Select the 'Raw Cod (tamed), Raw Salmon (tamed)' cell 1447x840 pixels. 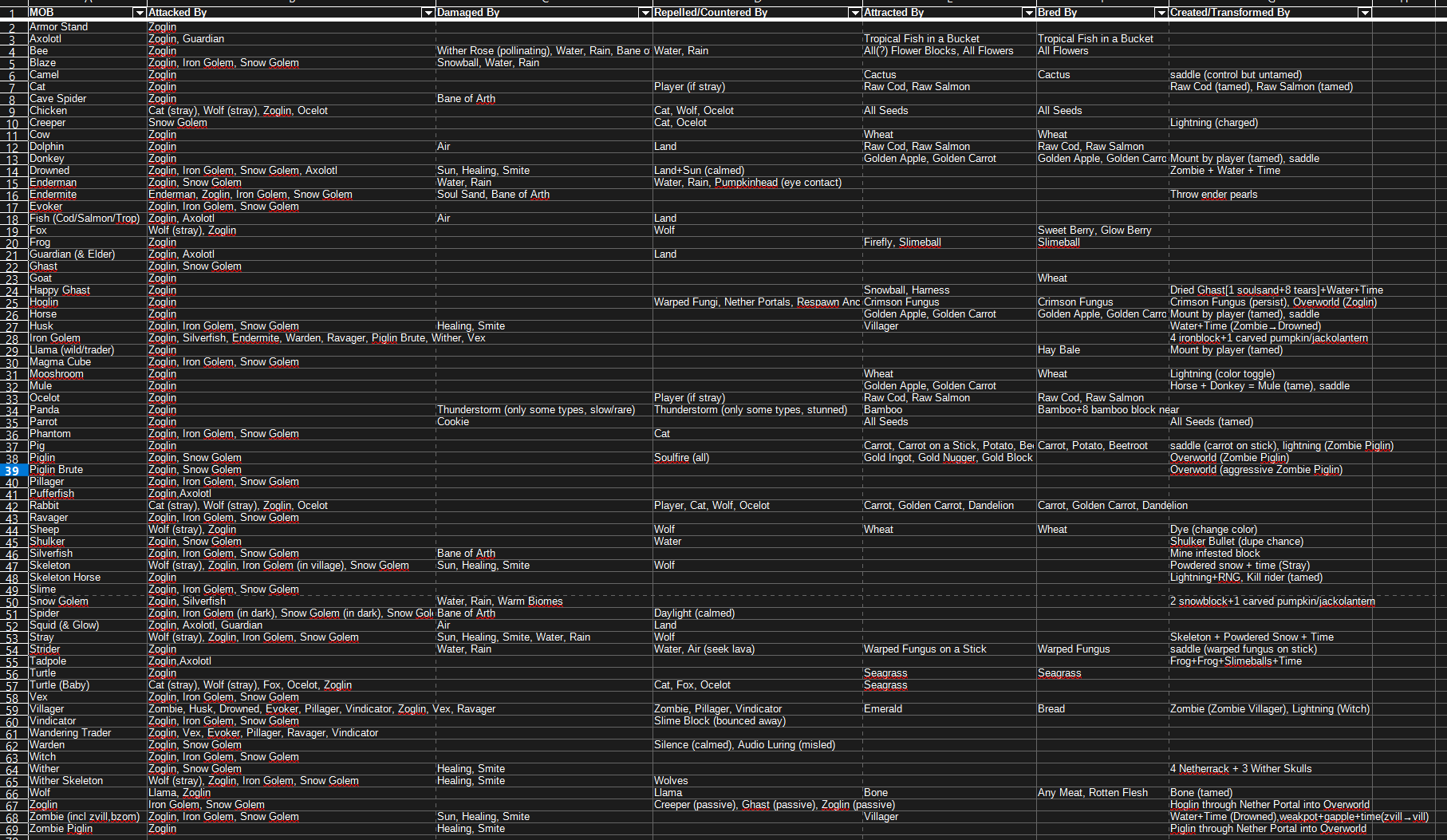tap(1270, 87)
